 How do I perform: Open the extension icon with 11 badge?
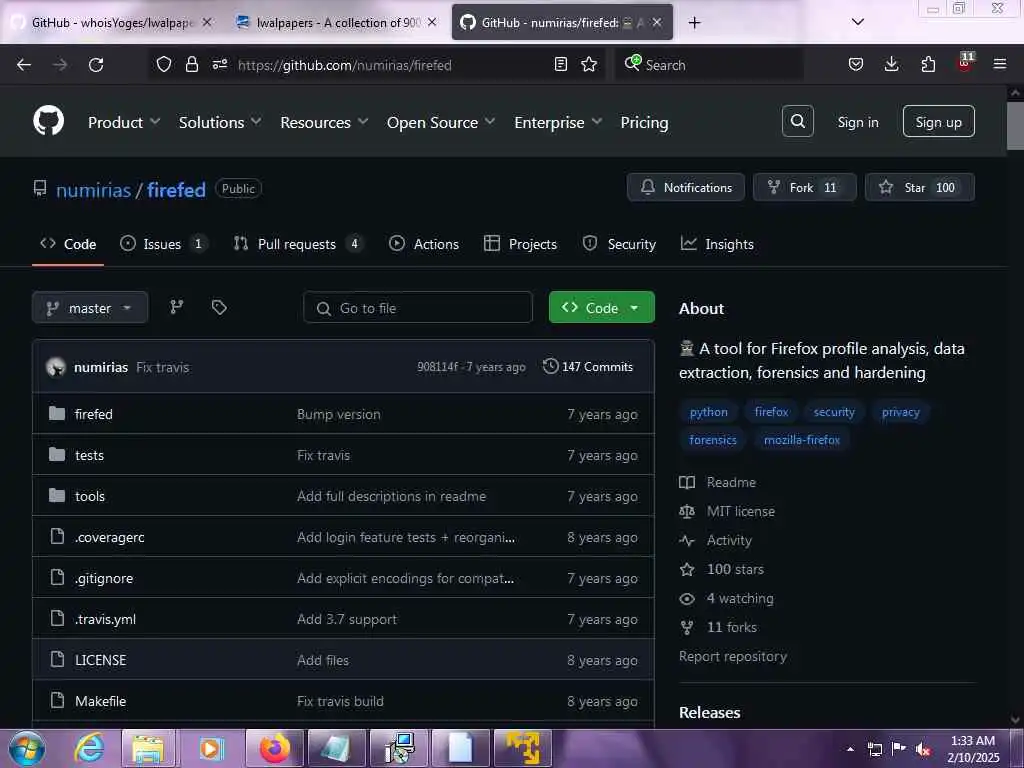point(965,63)
